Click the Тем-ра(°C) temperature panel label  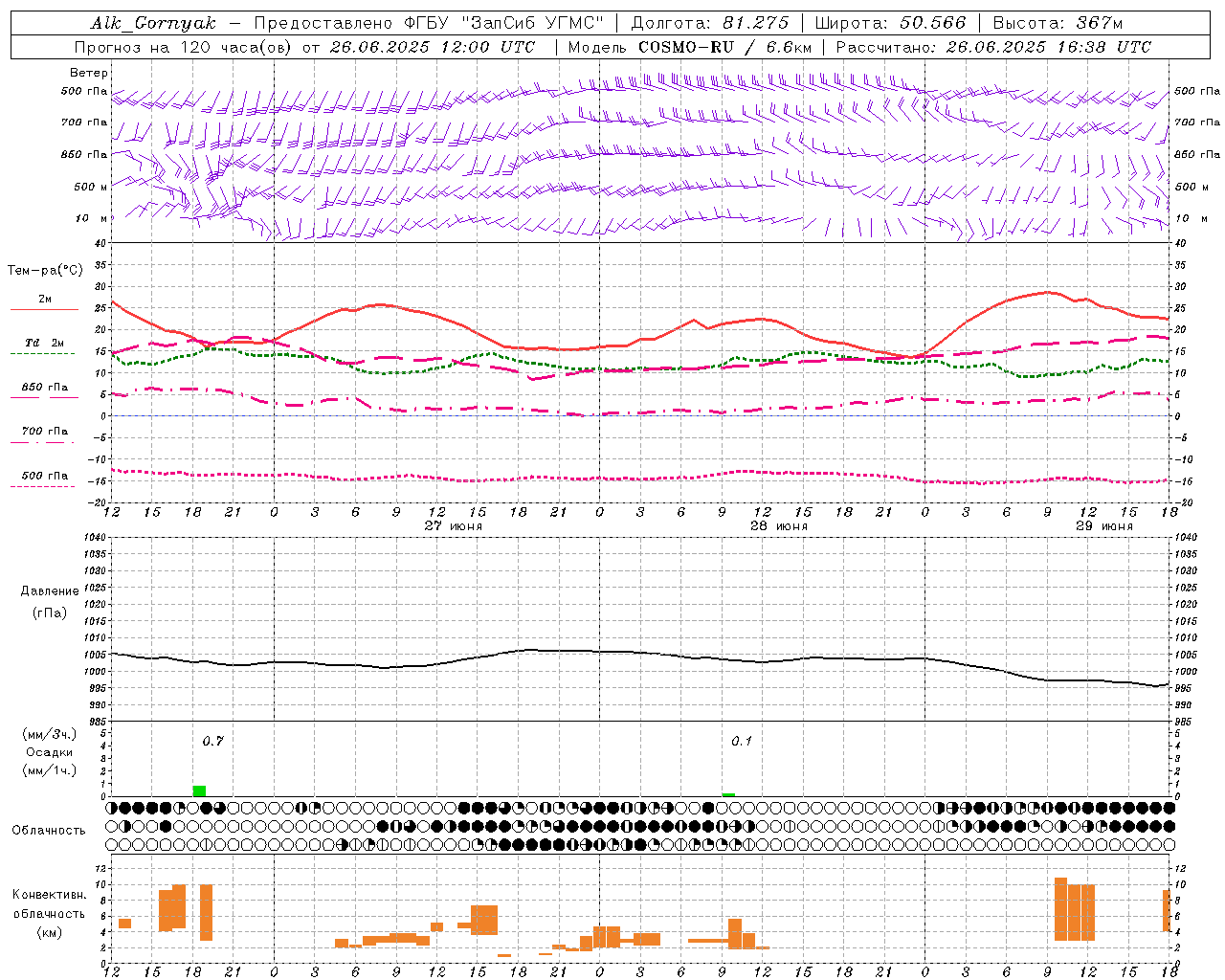click(44, 271)
